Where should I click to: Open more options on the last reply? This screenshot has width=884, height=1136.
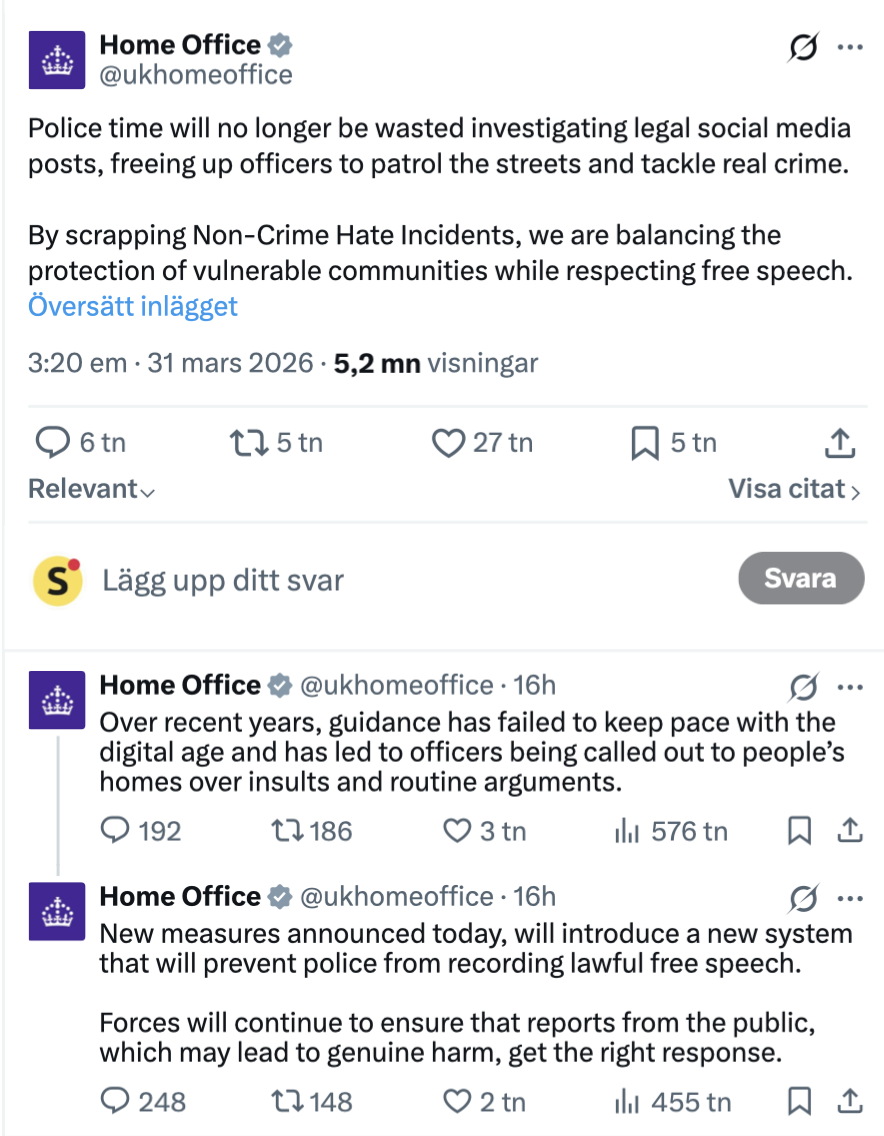(850, 898)
